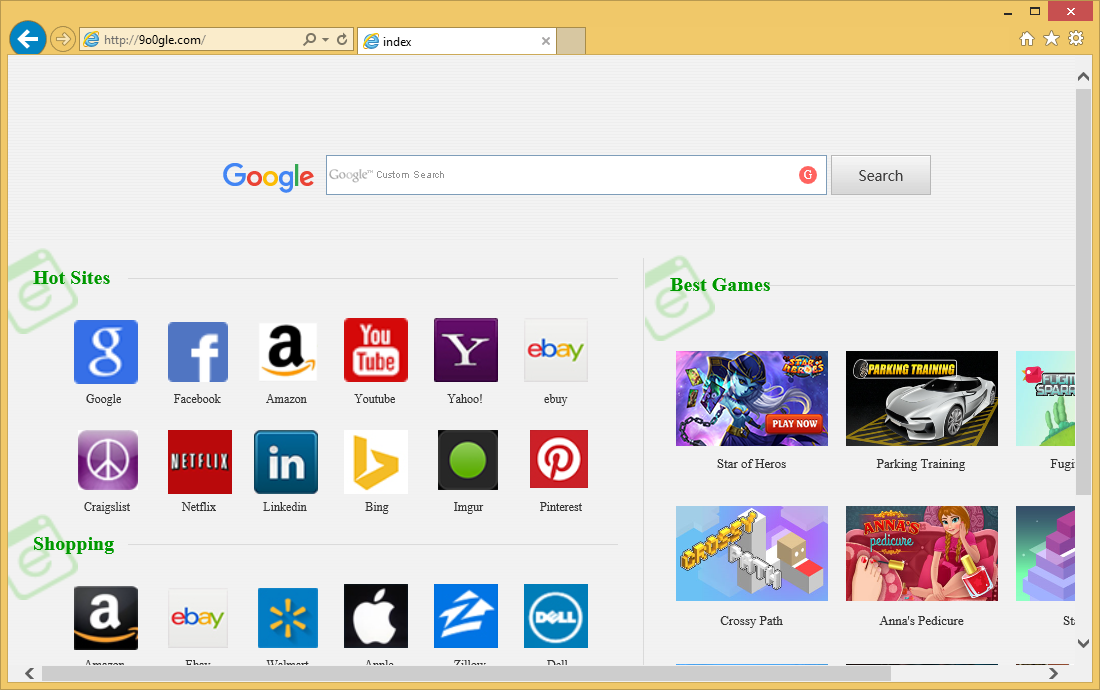
Task: Click the 'Pinterest' label link
Action: tap(561, 506)
